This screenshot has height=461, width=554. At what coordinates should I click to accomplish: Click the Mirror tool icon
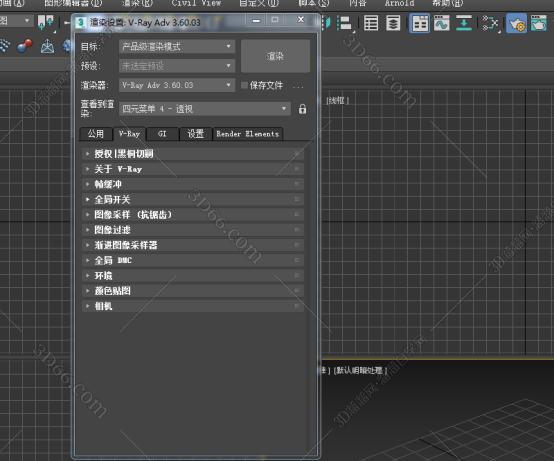tap(326, 23)
